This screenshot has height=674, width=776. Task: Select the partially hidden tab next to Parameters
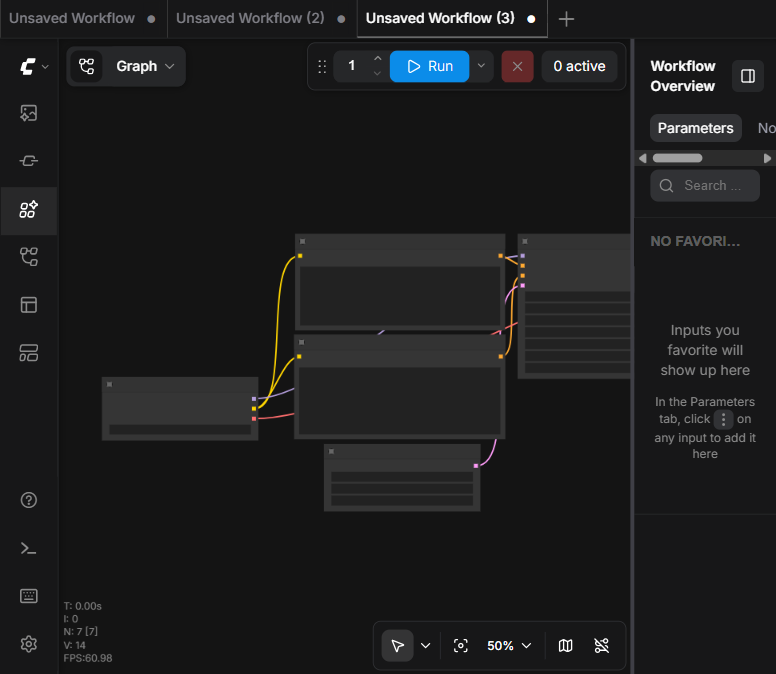click(x=767, y=128)
